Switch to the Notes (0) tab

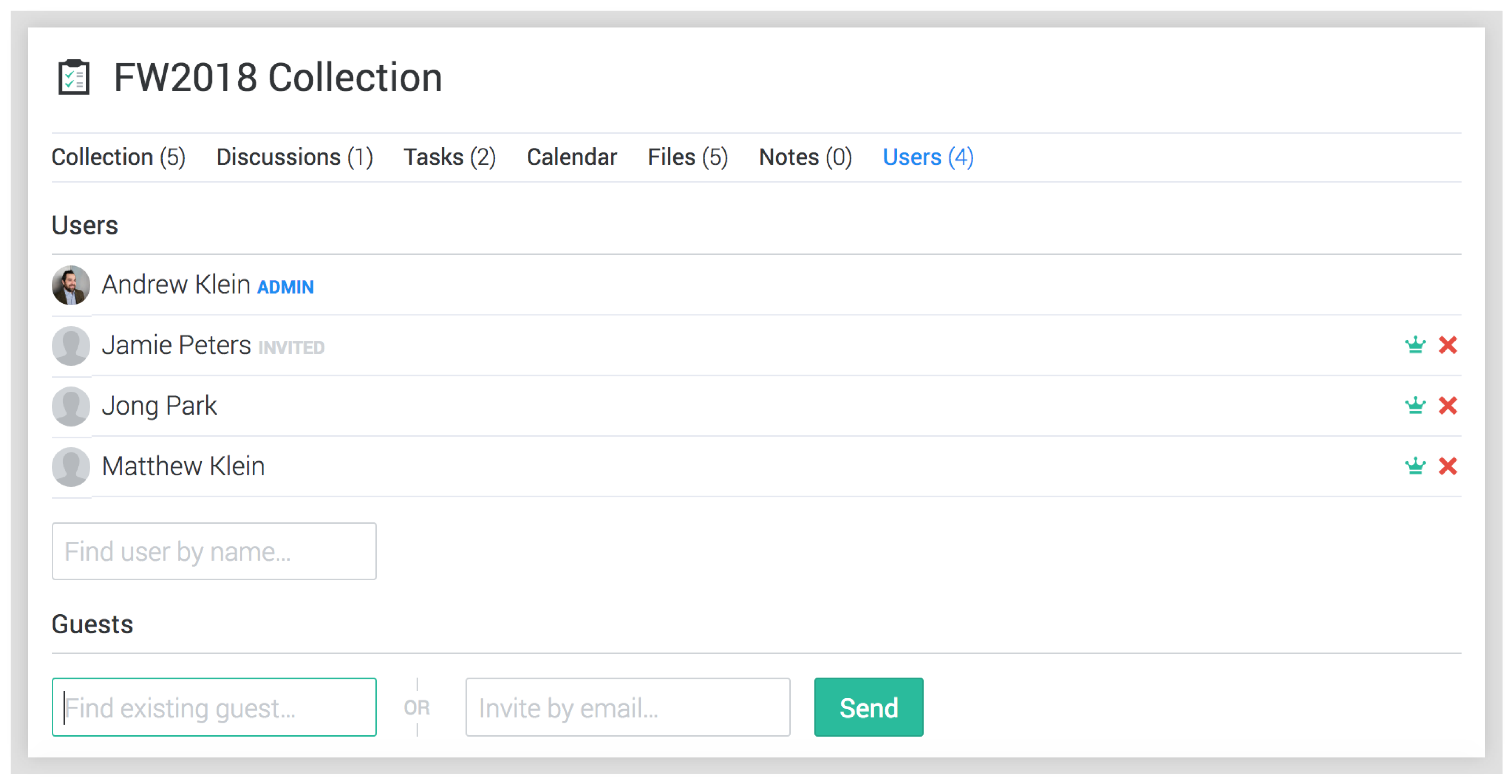(805, 157)
